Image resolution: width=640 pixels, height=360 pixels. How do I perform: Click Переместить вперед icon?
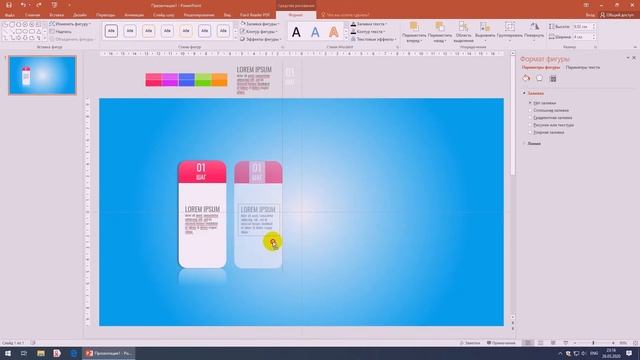414,27
